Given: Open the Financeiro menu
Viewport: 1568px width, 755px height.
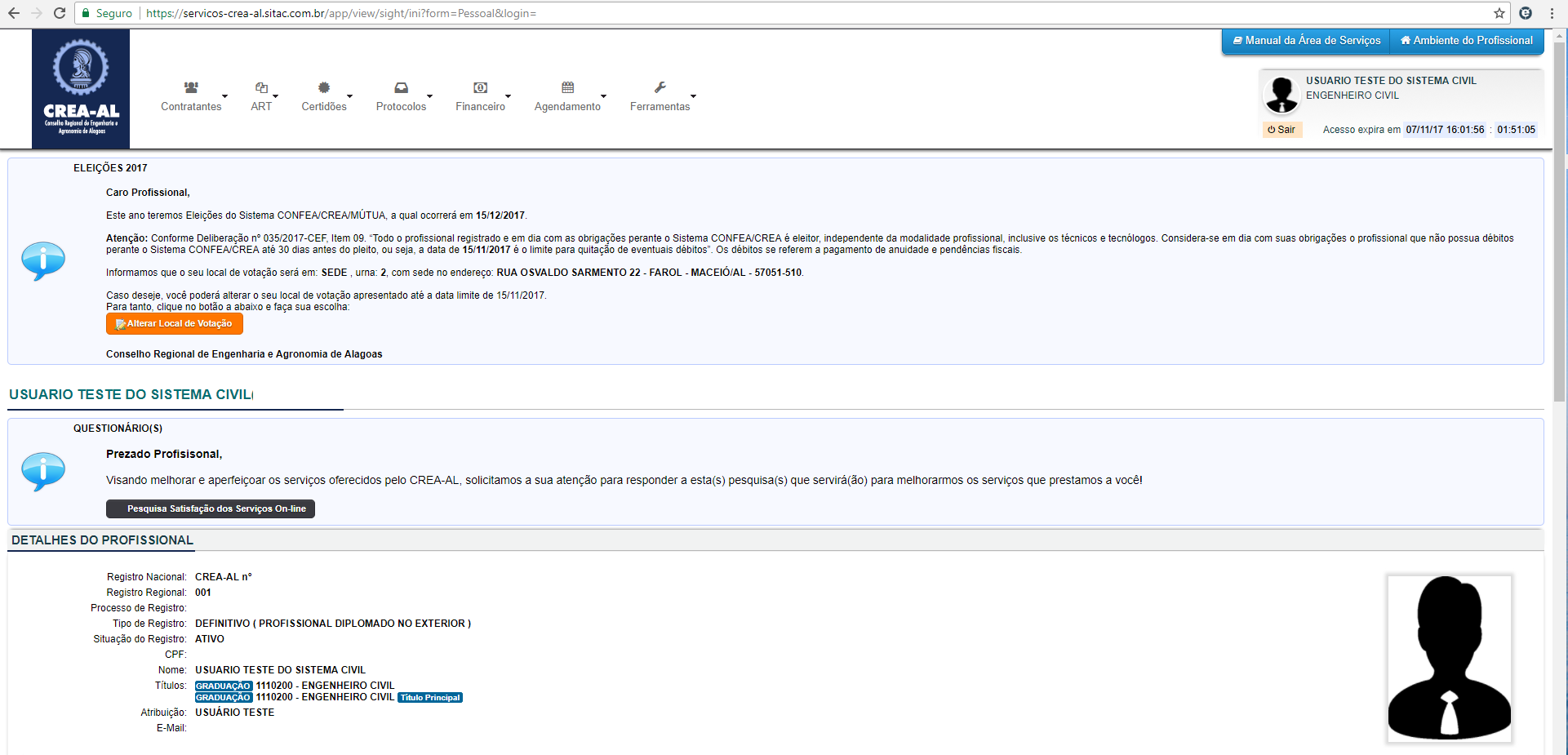Looking at the screenshot, I should coord(480,107).
